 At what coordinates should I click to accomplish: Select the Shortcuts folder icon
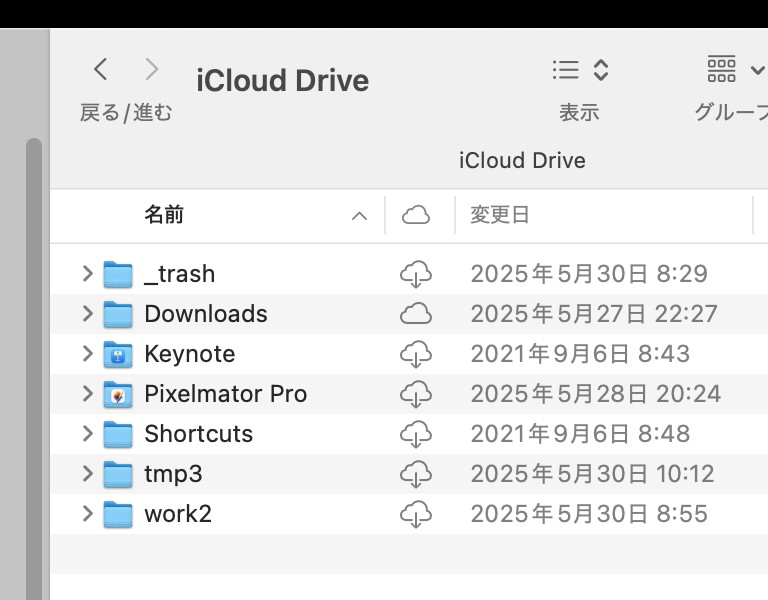(118, 434)
